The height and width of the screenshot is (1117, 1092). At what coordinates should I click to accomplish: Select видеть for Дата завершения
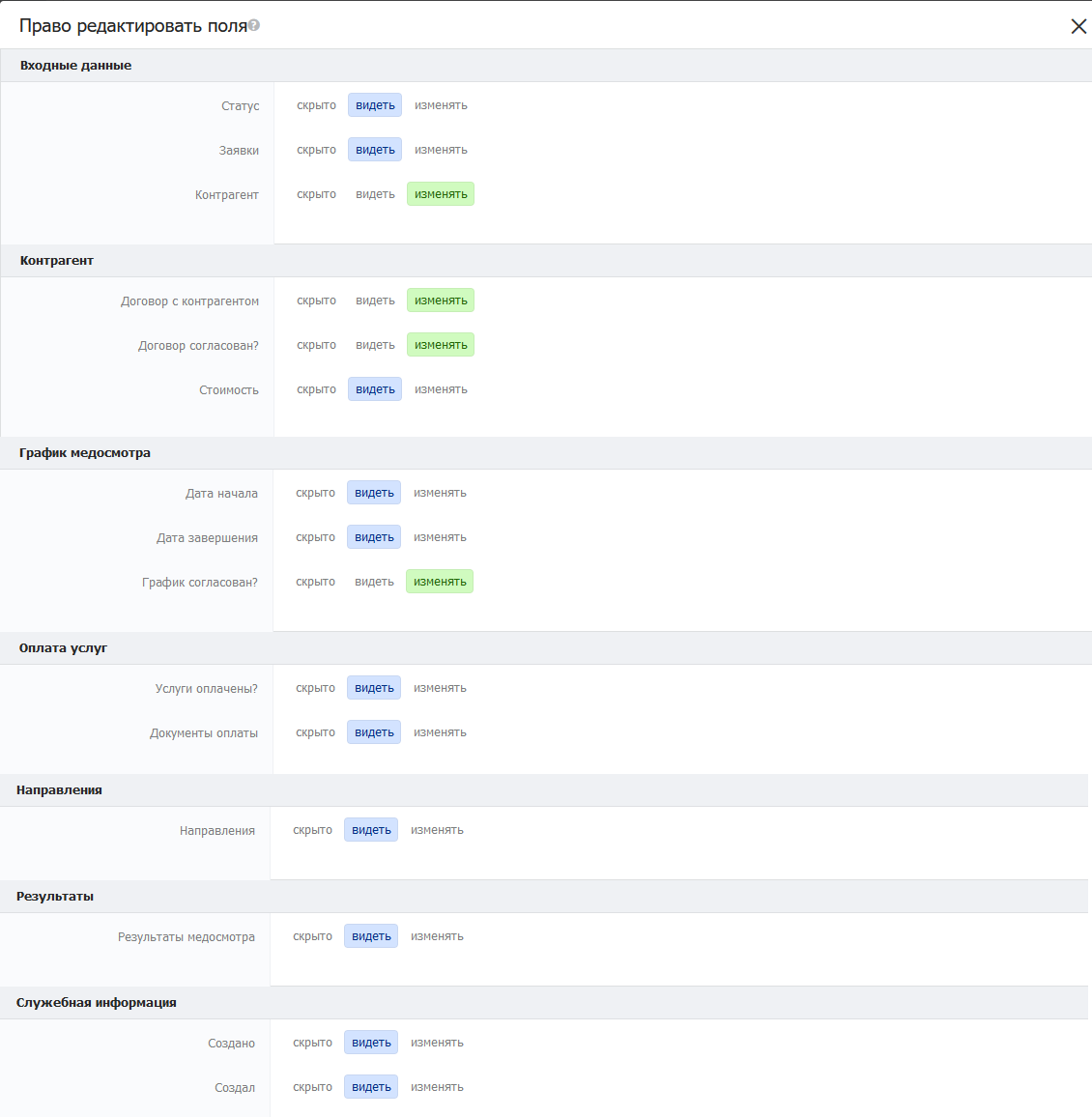[374, 537]
